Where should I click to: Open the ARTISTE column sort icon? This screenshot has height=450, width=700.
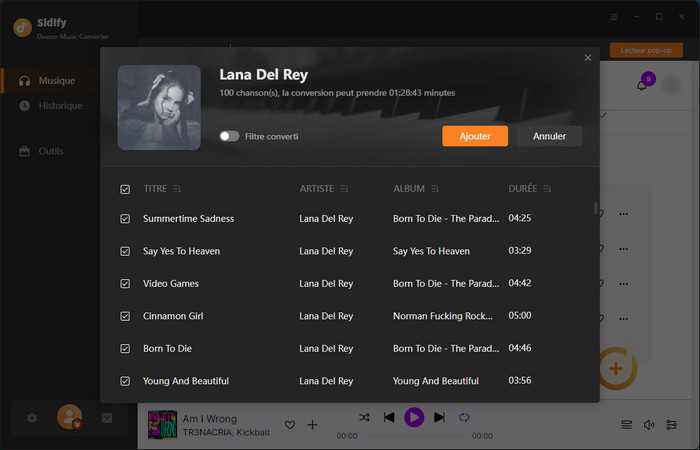click(345, 189)
